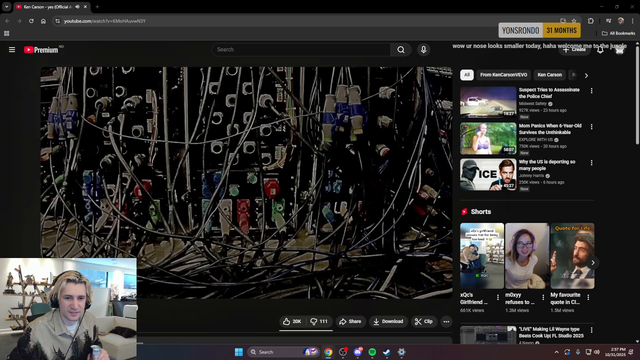640x360 pixels.
Task: Show more filter chips with arrow
Action: pyautogui.click(x=586, y=76)
